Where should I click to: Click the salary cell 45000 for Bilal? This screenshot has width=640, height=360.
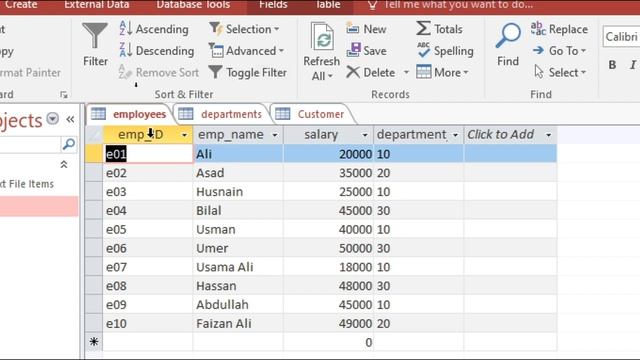tap(328, 210)
